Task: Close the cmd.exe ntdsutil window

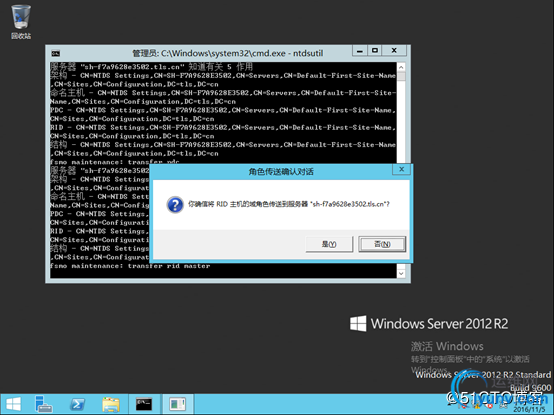Action: coord(394,51)
